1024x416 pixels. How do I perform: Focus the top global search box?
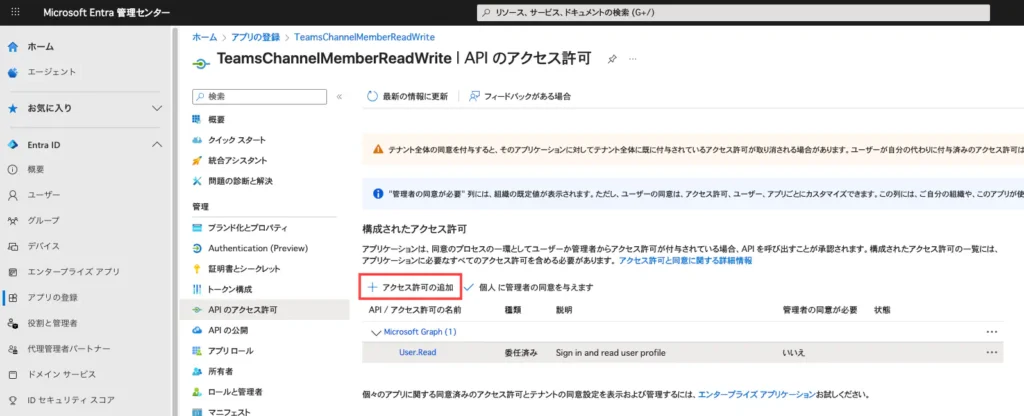point(732,12)
